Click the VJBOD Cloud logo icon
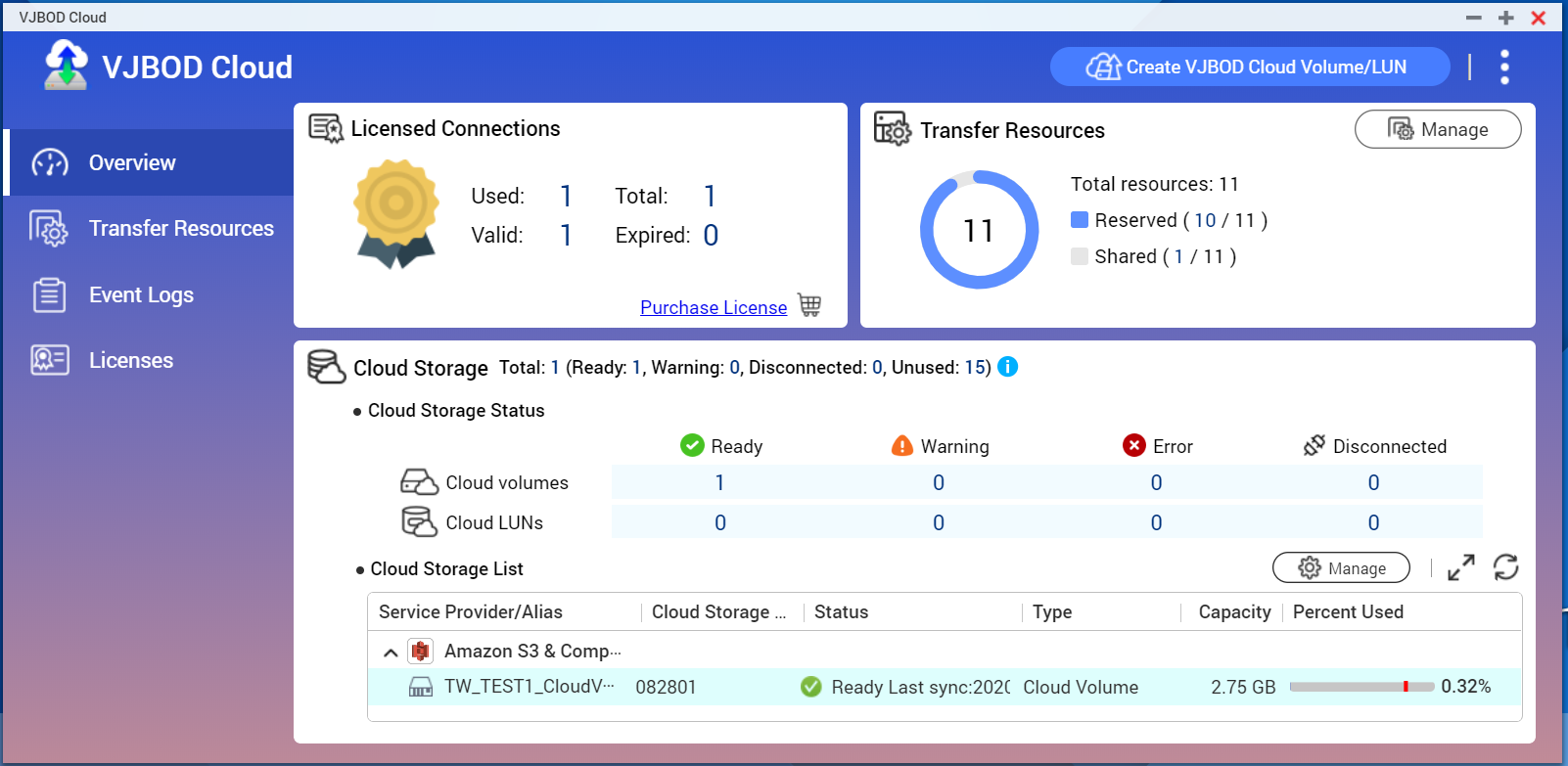This screenshot has height=766, width=1568. (x=66, y=65)
